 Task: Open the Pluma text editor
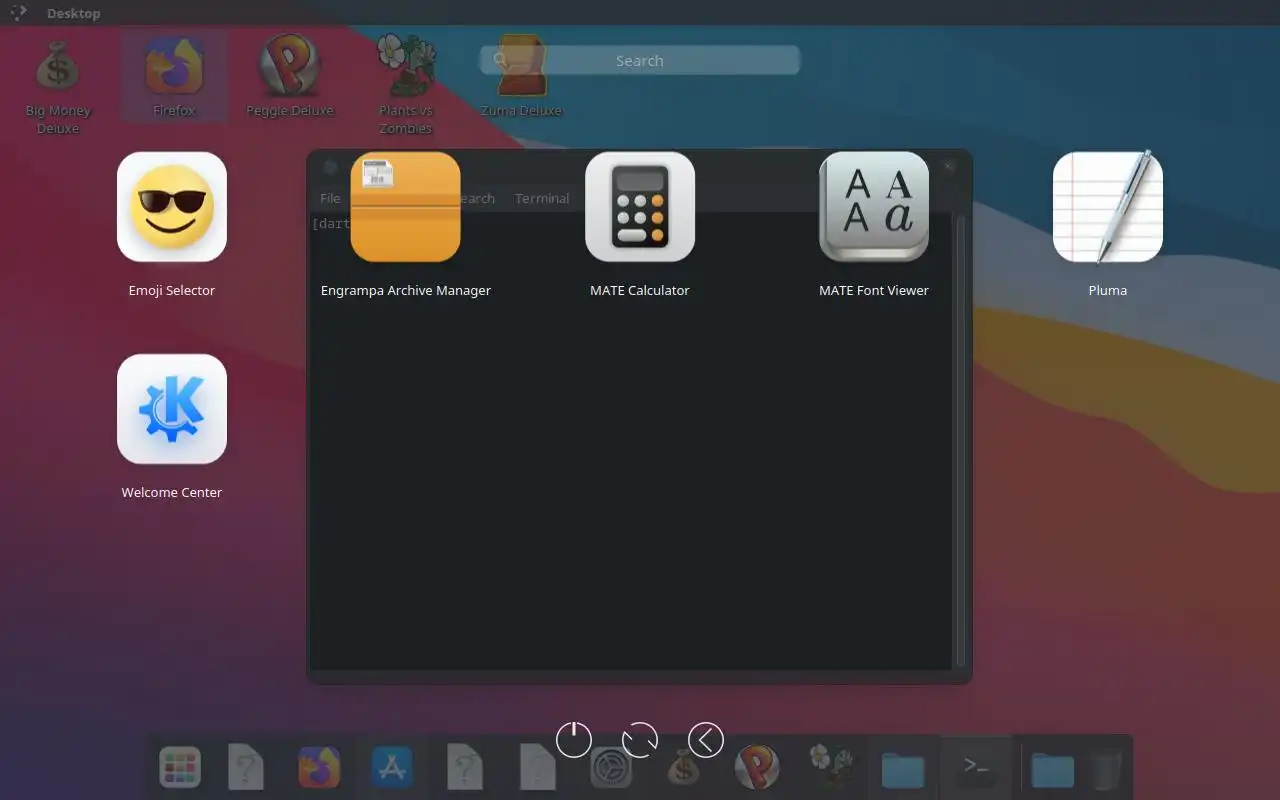pyautogui.click(x=1108, y=207)
